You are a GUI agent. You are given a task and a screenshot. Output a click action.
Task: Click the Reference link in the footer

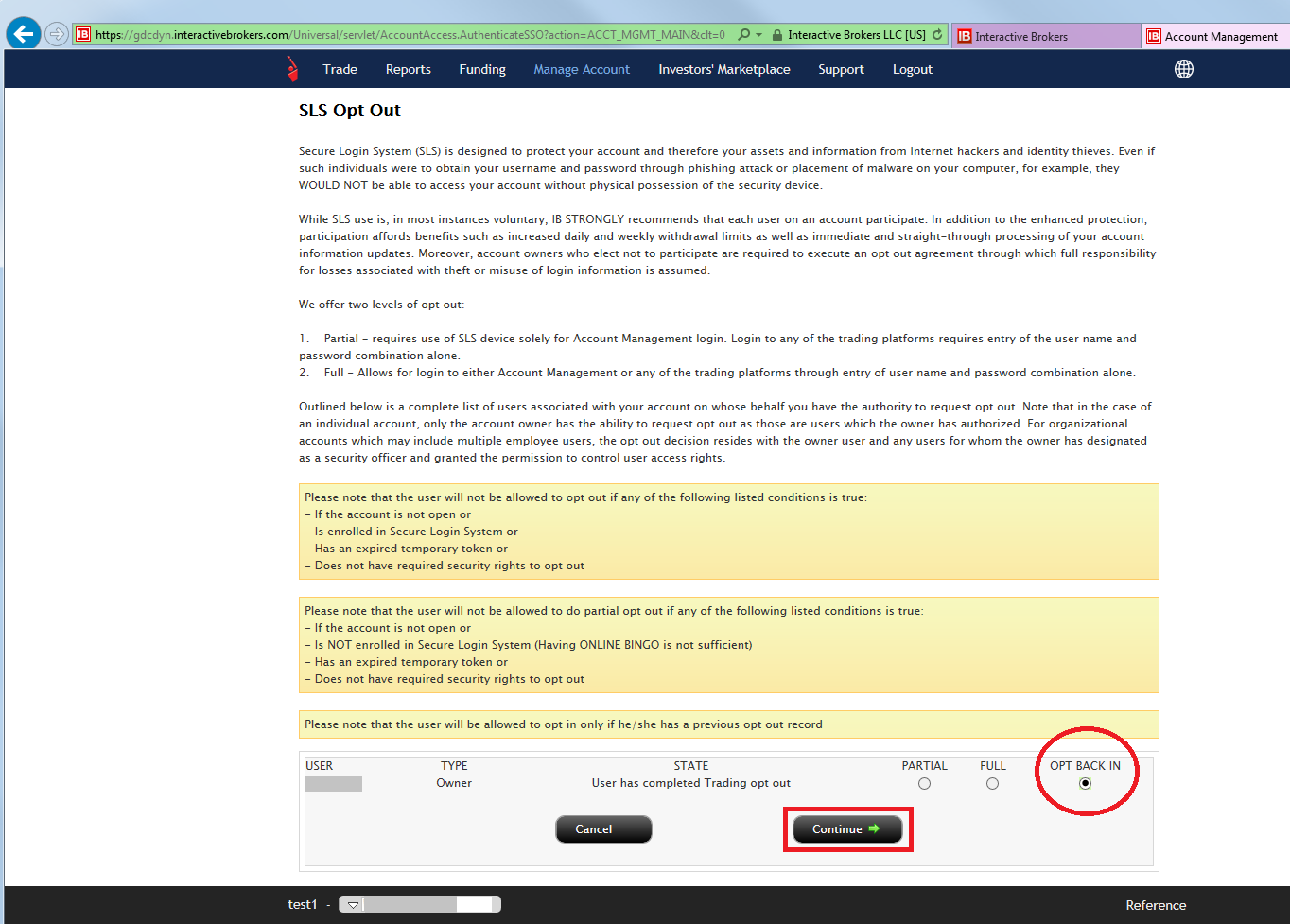(x=1156, y=905)
